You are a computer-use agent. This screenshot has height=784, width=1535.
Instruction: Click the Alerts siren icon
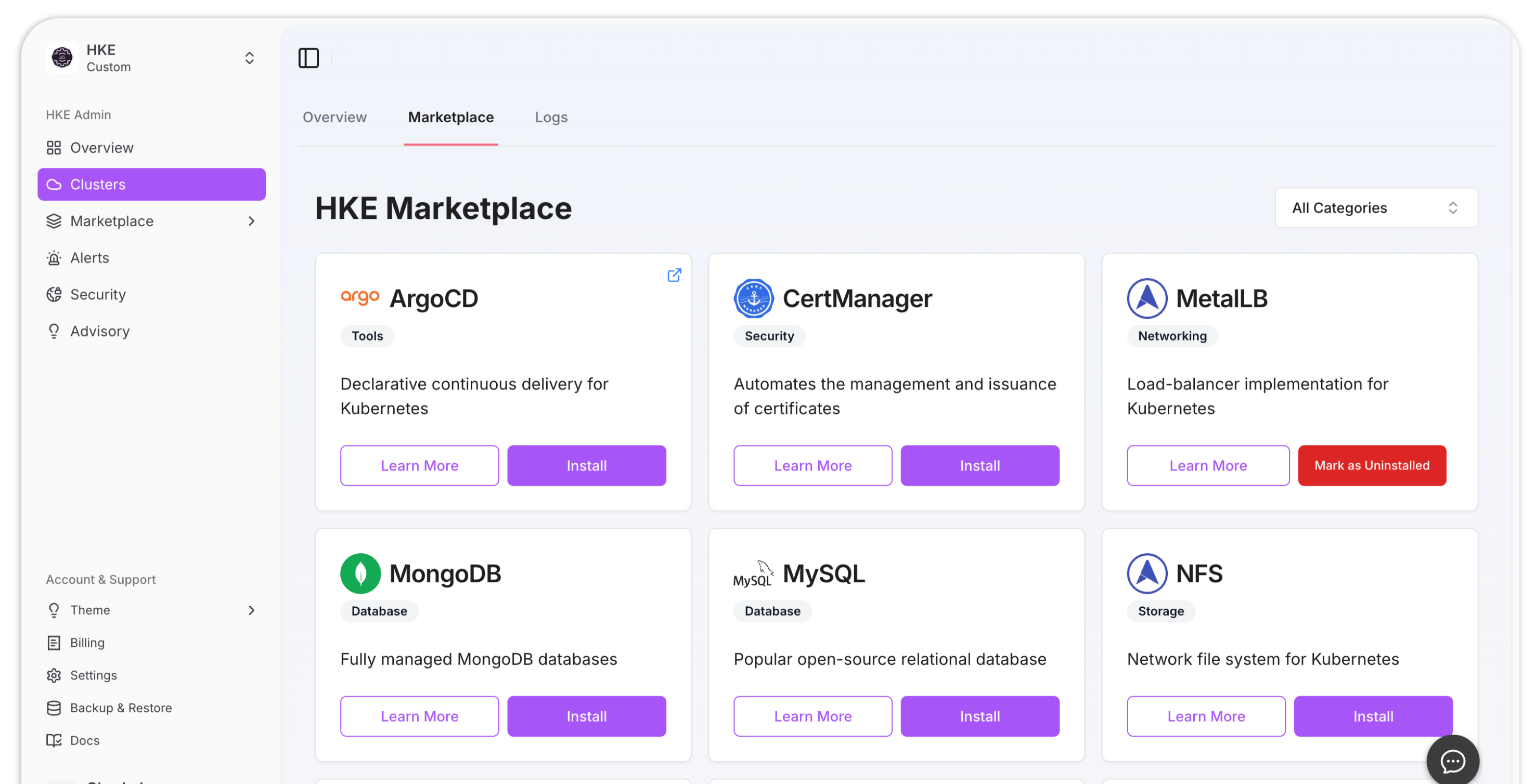click(54, 258)
